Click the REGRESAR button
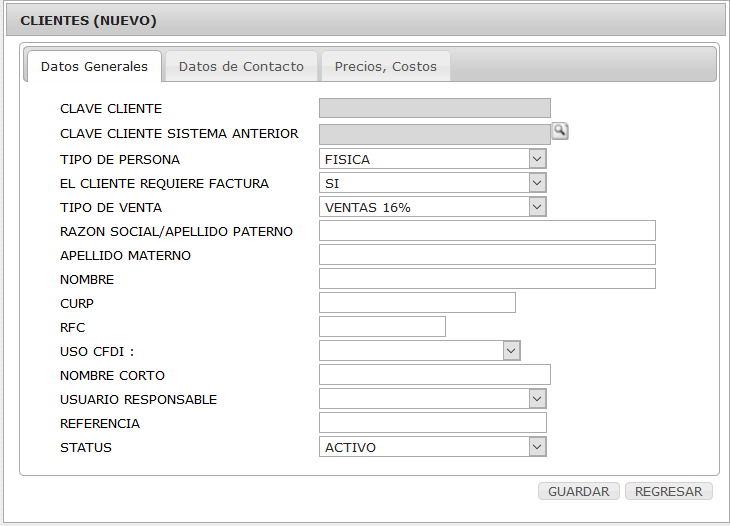 click(x=669, y=492)
